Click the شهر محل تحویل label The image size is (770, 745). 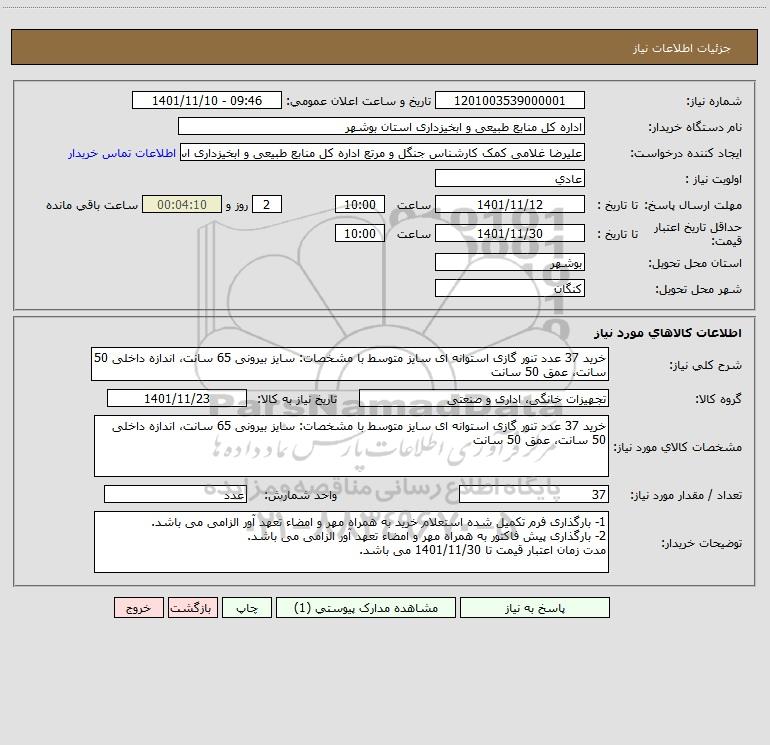click(x=698, y=290)
